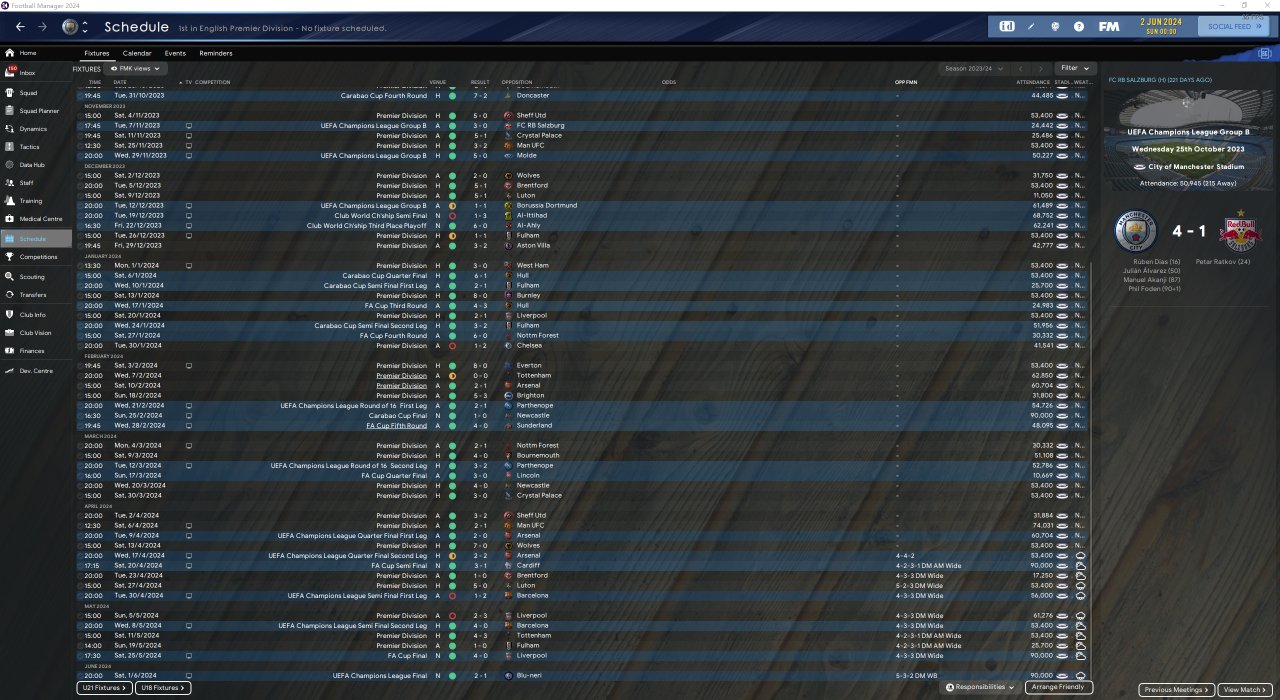Viewport: 1280px width, 700px height.
Task: Open Finances in the sidebar
Action: coord(36,351)
